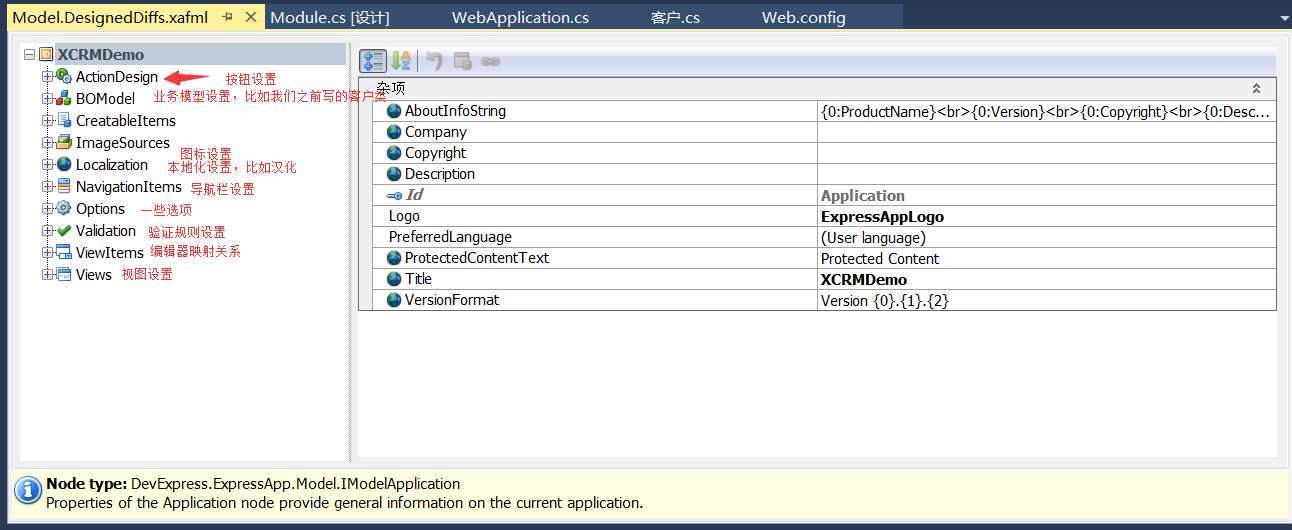The height and width of the screenshot is (530, 1292).
Task: Click the ActionDesign node icon
Action: click(64, 77)
